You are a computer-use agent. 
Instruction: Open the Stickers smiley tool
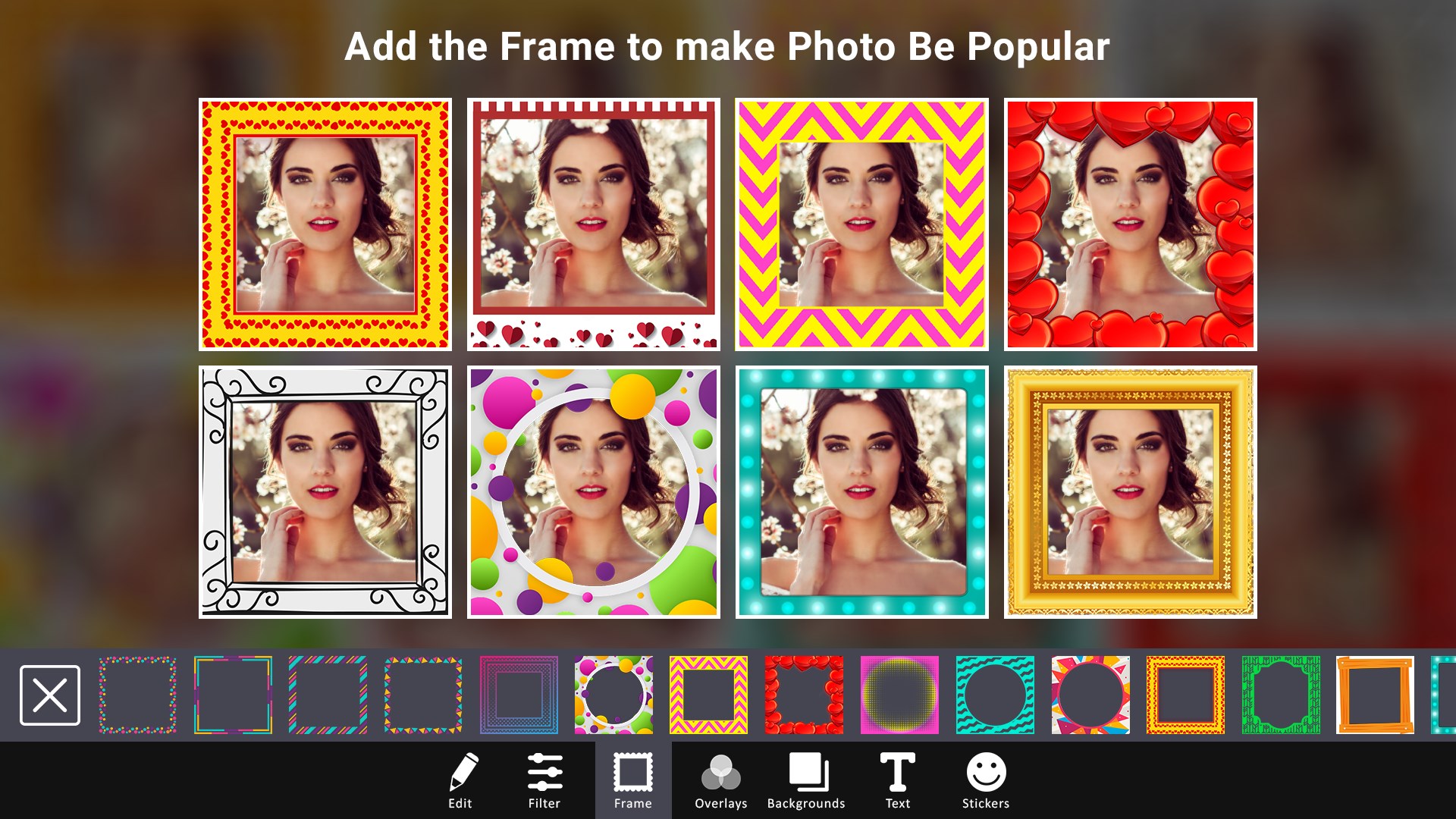(986, 780)
